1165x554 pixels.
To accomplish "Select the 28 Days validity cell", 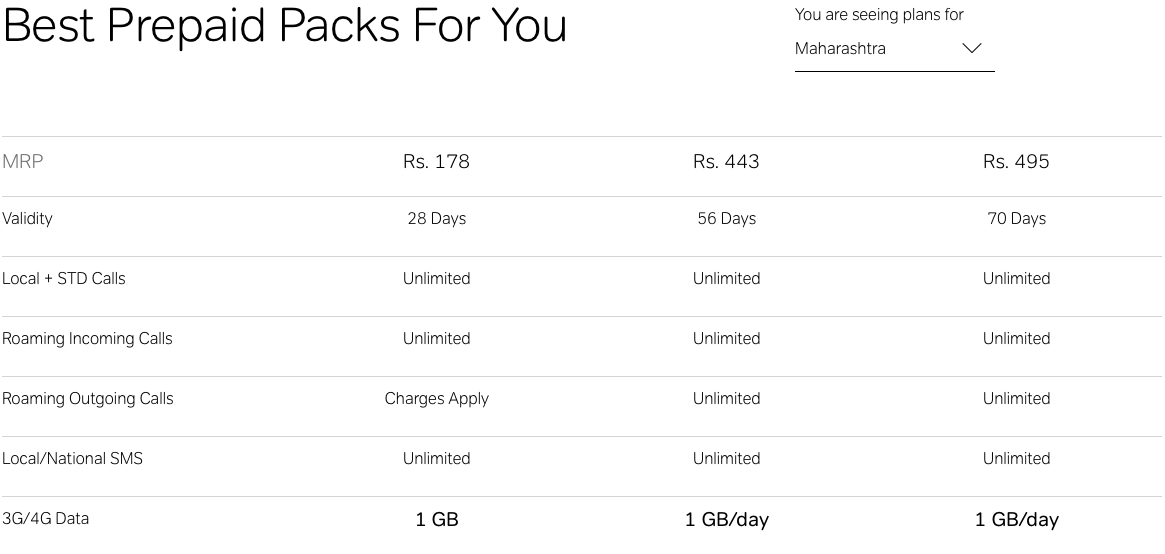I will pos(436,218).
